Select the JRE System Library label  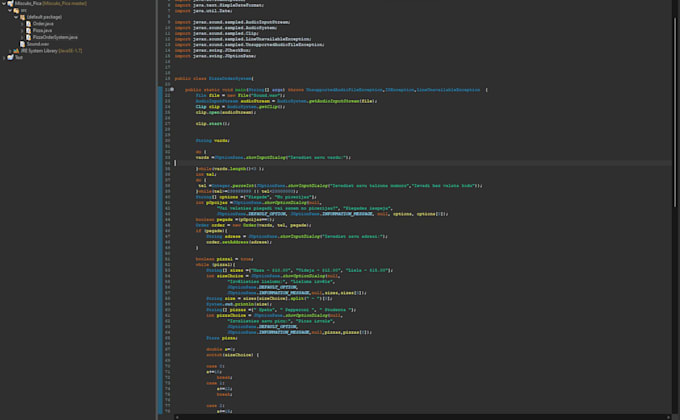click(x=39, y=51)
